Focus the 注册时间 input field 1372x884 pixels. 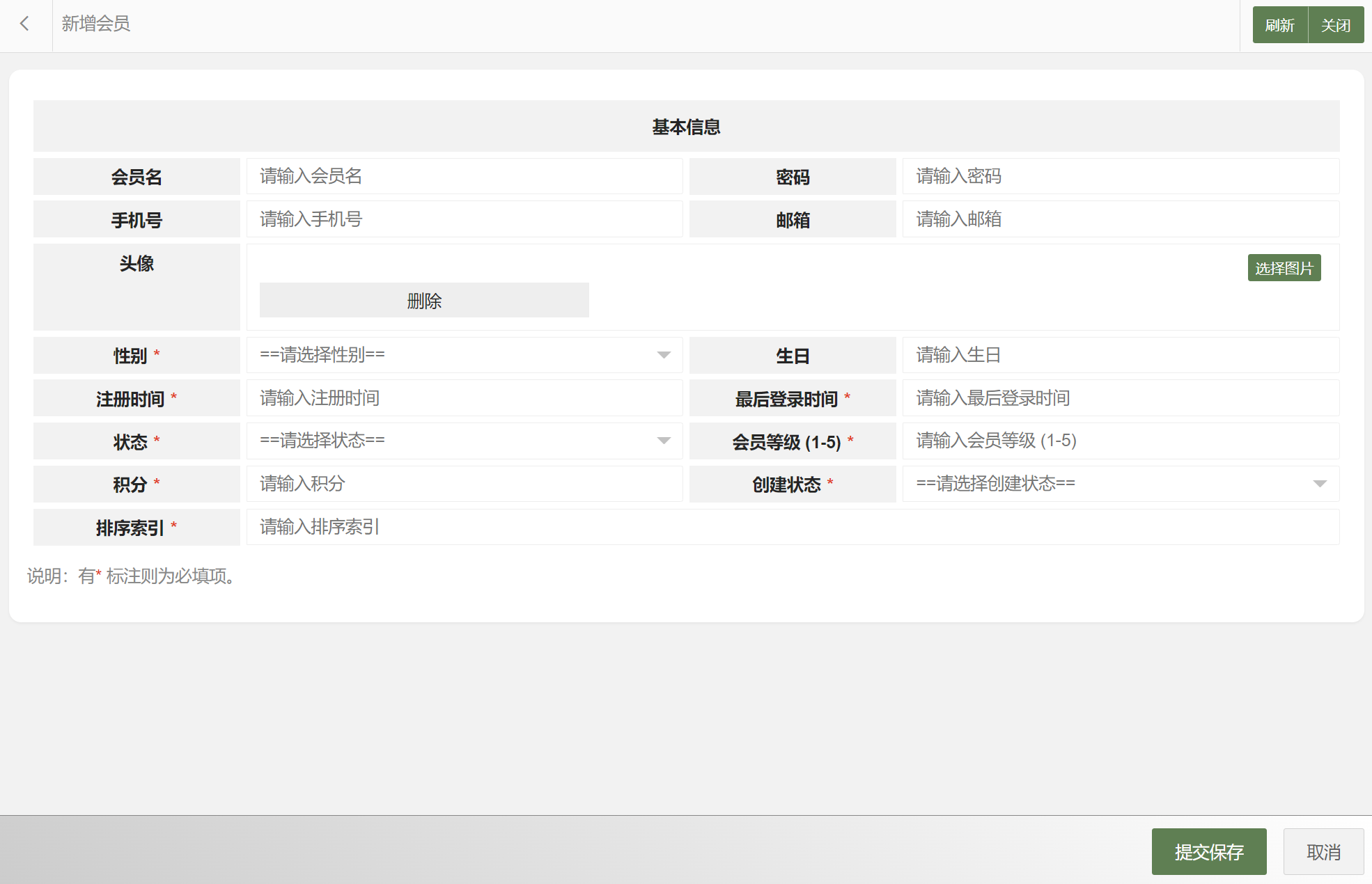click(x=464, y=398)
